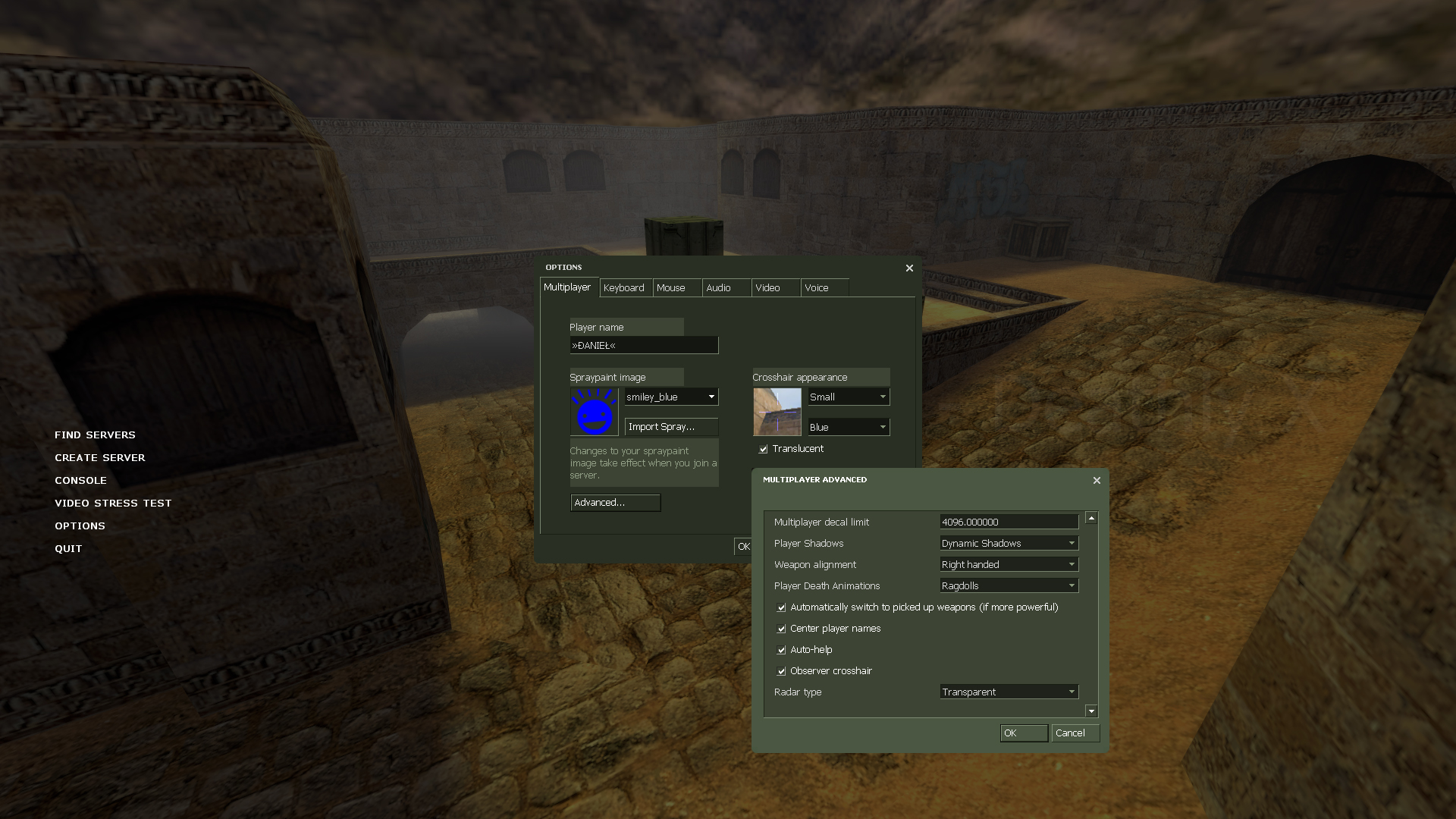1456x819 pixels.
Task: Click the Multiplayer tab in Options
Action: pos(567,287)
